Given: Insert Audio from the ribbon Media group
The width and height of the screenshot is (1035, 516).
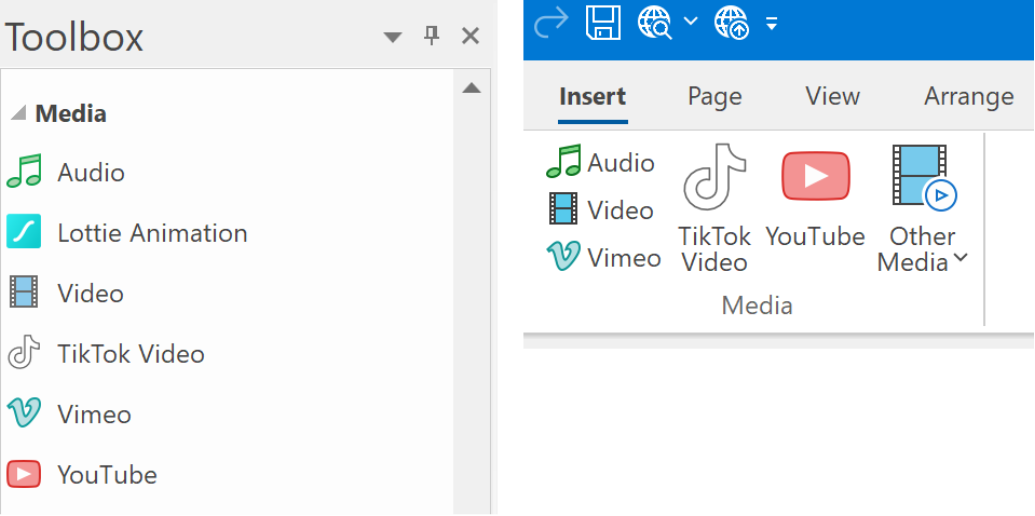Looking at the screenshot, I should (x=600, y=162).
